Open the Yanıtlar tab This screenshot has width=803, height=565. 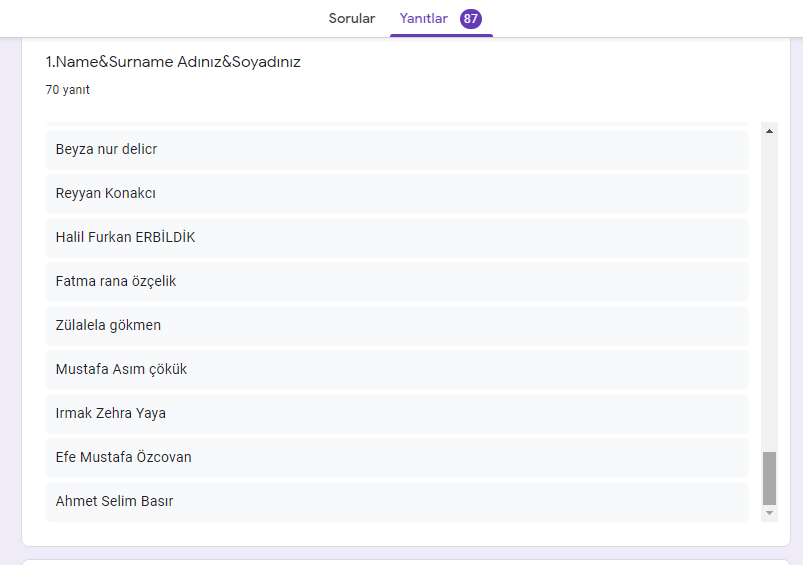point(423,19)
